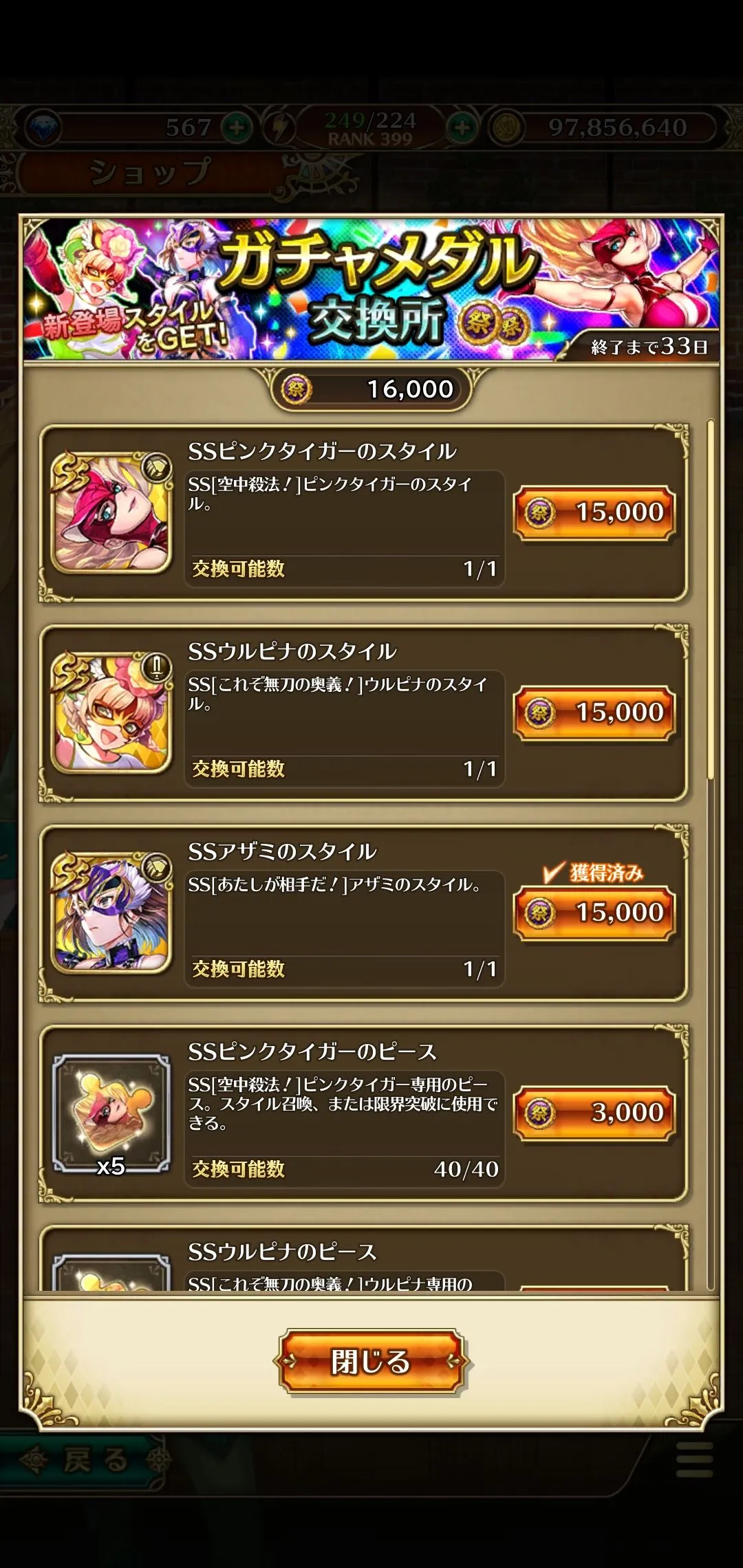Tap the medal icon beside 16,000 balance
Viewport: 743px width, 1568px height.
click(297, 389)
